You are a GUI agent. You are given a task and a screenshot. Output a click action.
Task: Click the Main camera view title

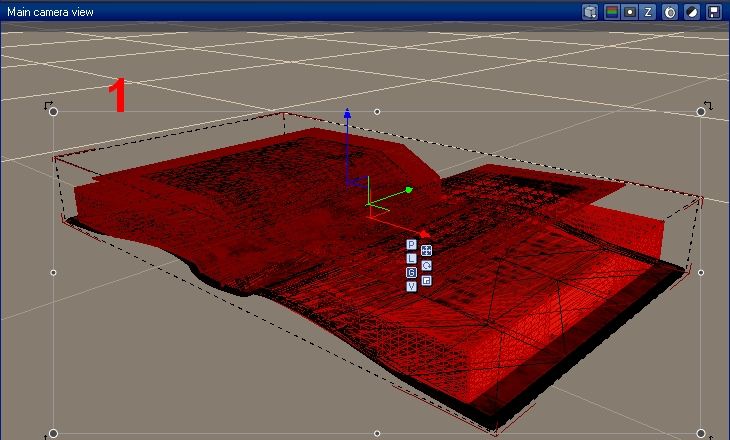point(50,12)
